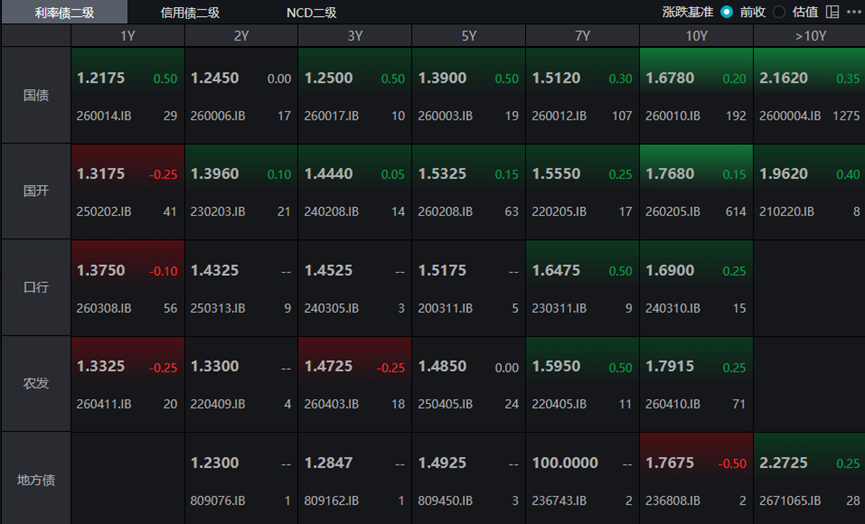Click bond code 210220.IB
The image size is (865, 524).
(x=787, y=212)
